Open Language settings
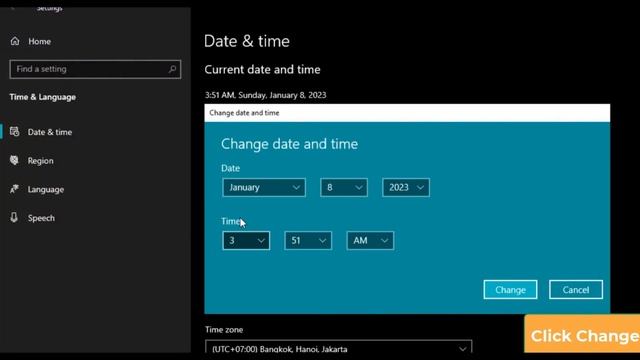Viewport: 640px width, 360px height. 46,189
